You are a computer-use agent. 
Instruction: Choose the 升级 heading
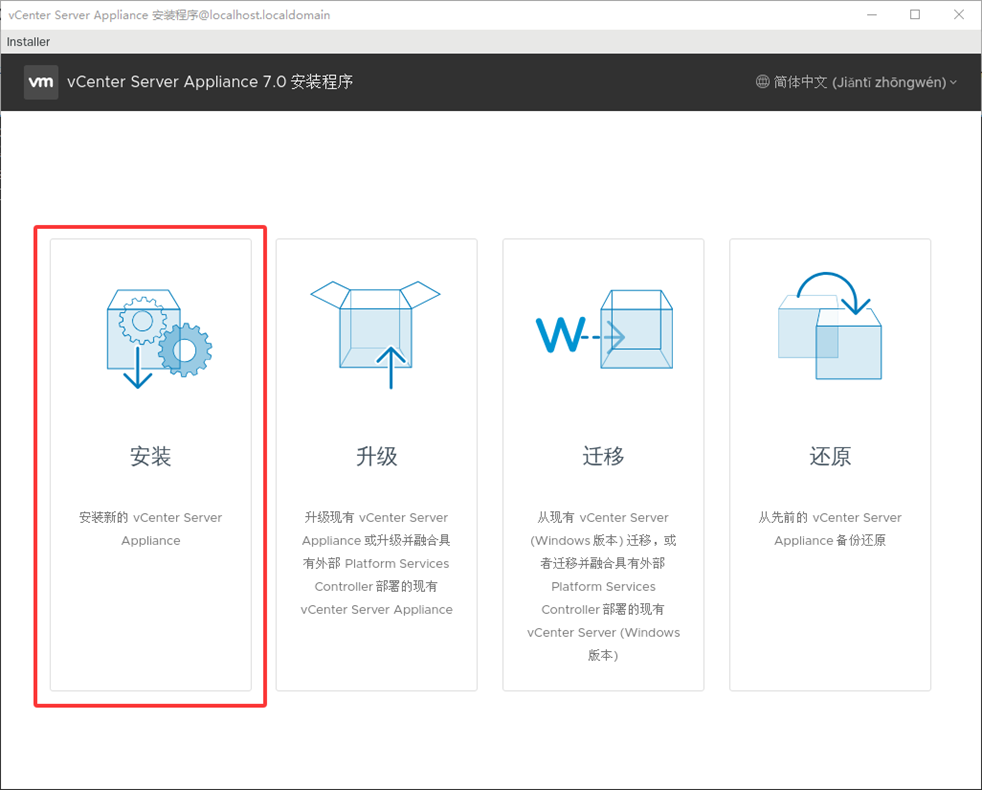tap(377, 456)
